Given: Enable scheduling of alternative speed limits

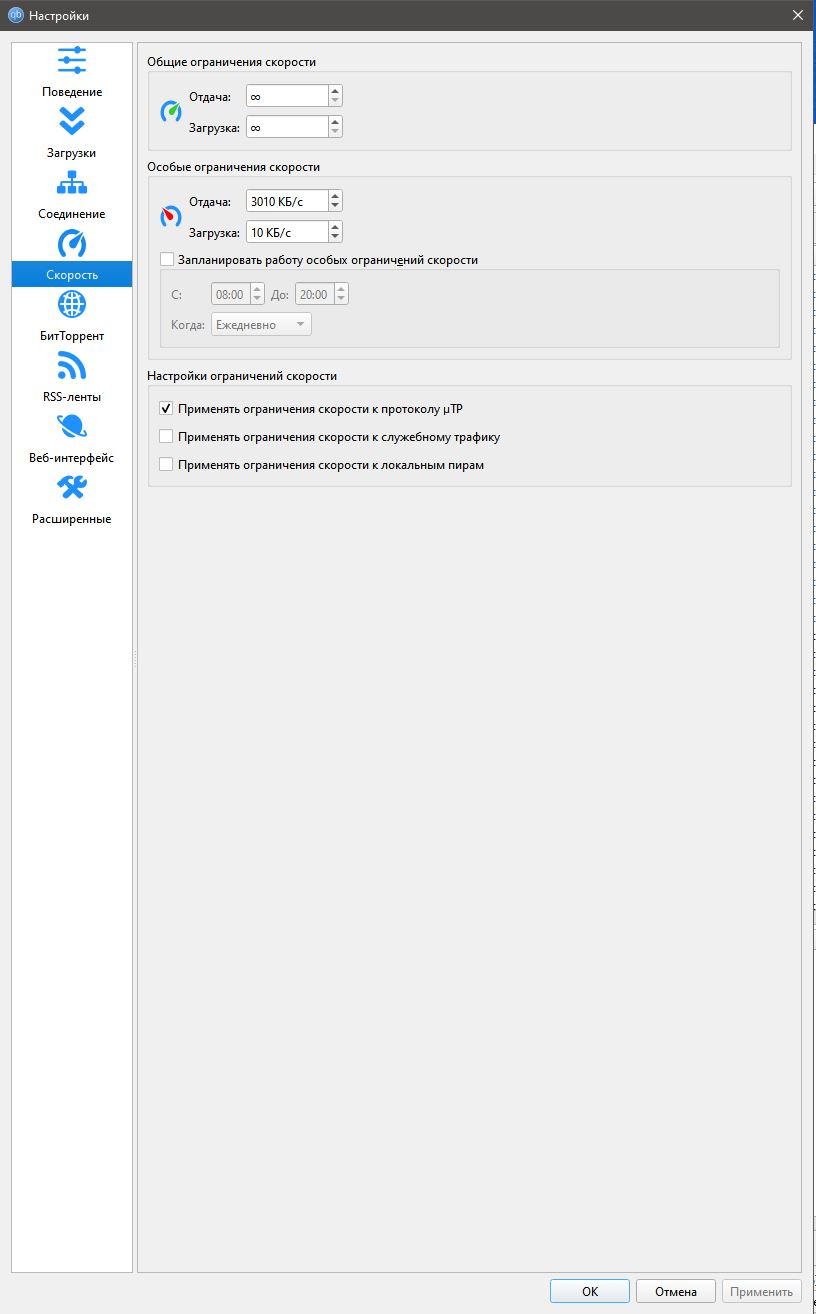Looking at the screenshot, I should point(167,260).
